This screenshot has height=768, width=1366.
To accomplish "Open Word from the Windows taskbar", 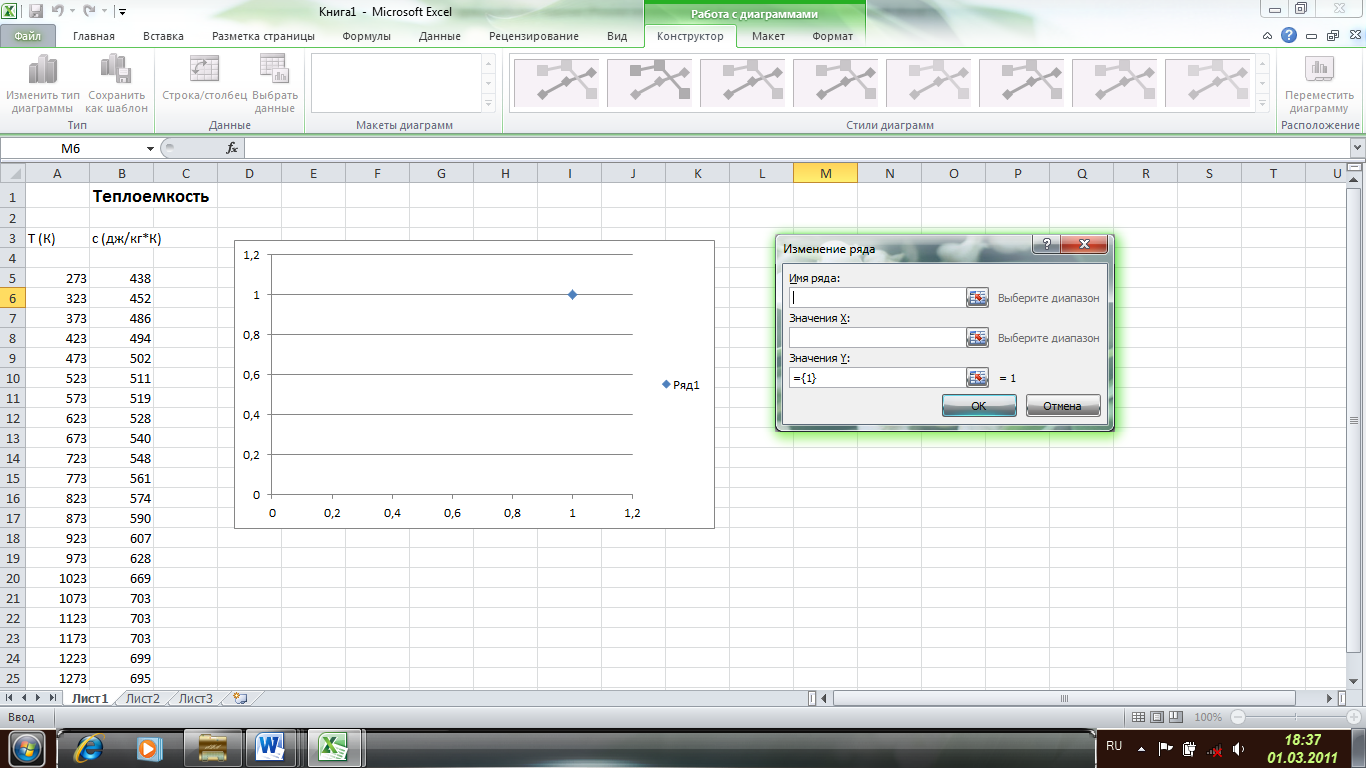I will (x=271, y=747).
